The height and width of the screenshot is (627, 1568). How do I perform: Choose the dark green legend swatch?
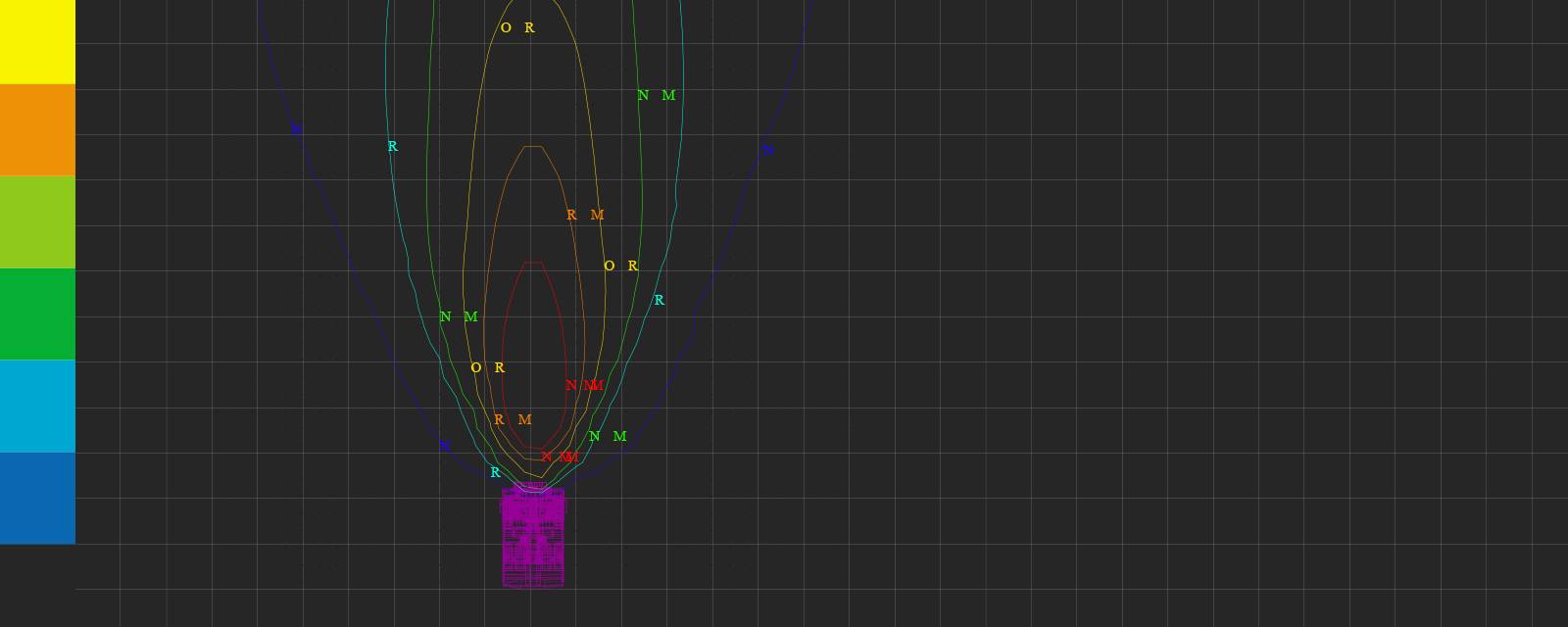(x=37, y=314)
